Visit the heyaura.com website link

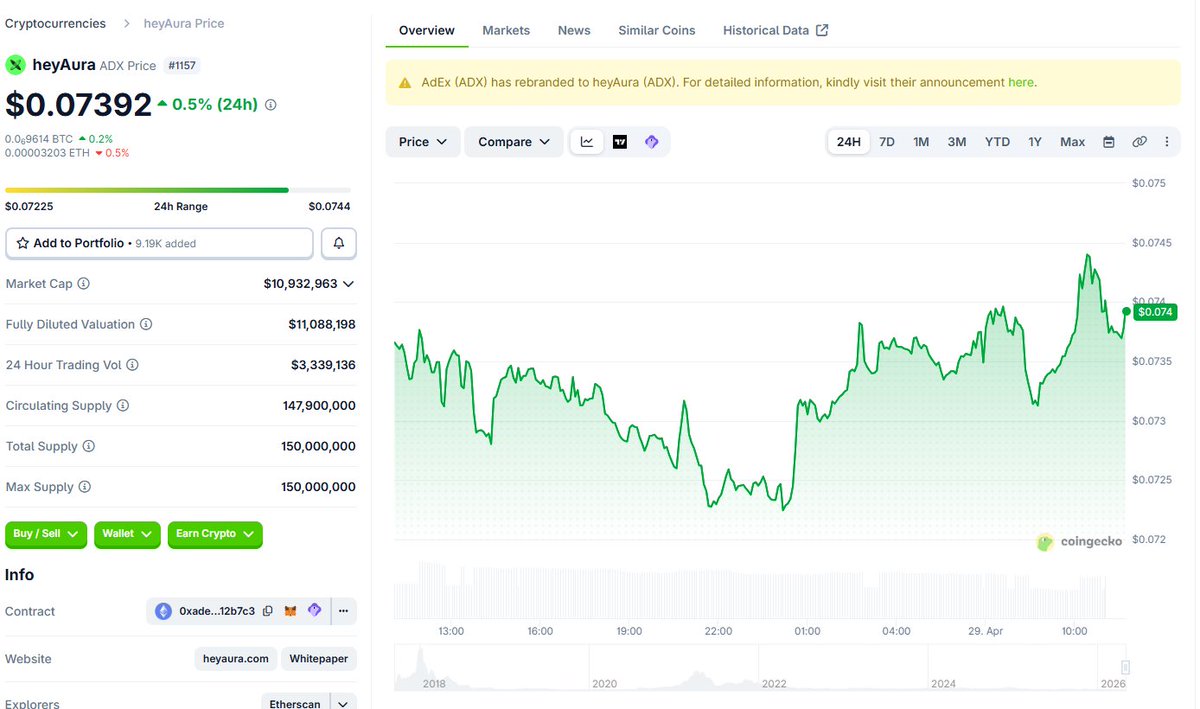(x=235, y=659)
